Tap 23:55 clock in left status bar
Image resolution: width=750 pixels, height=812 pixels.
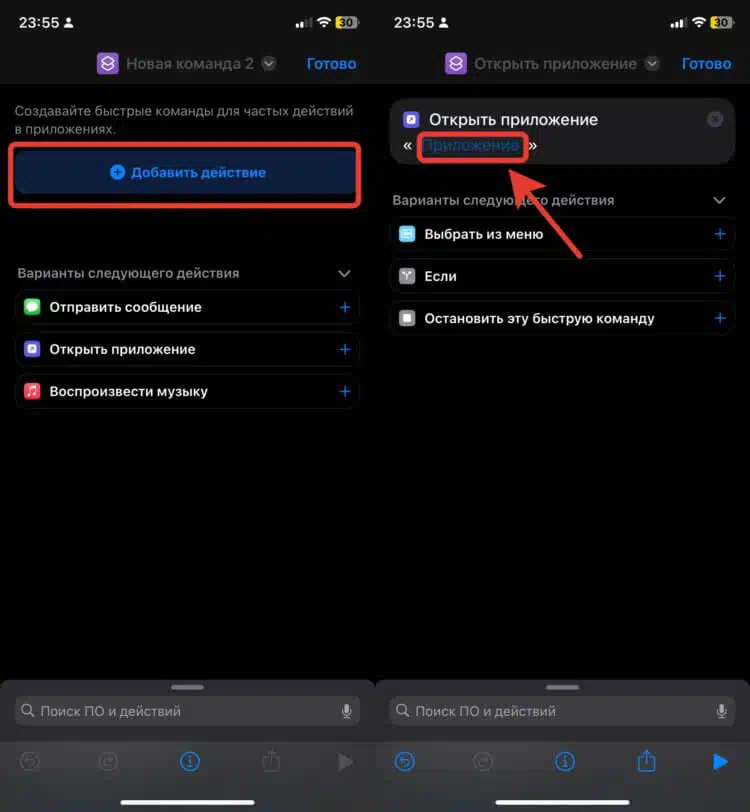[39, 23]
